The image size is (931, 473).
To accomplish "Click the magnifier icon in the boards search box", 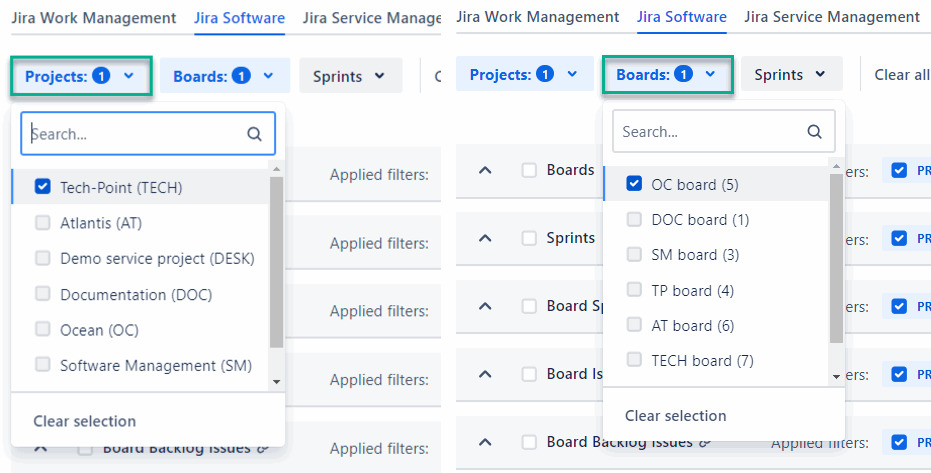I will click(x=814, y=131).
